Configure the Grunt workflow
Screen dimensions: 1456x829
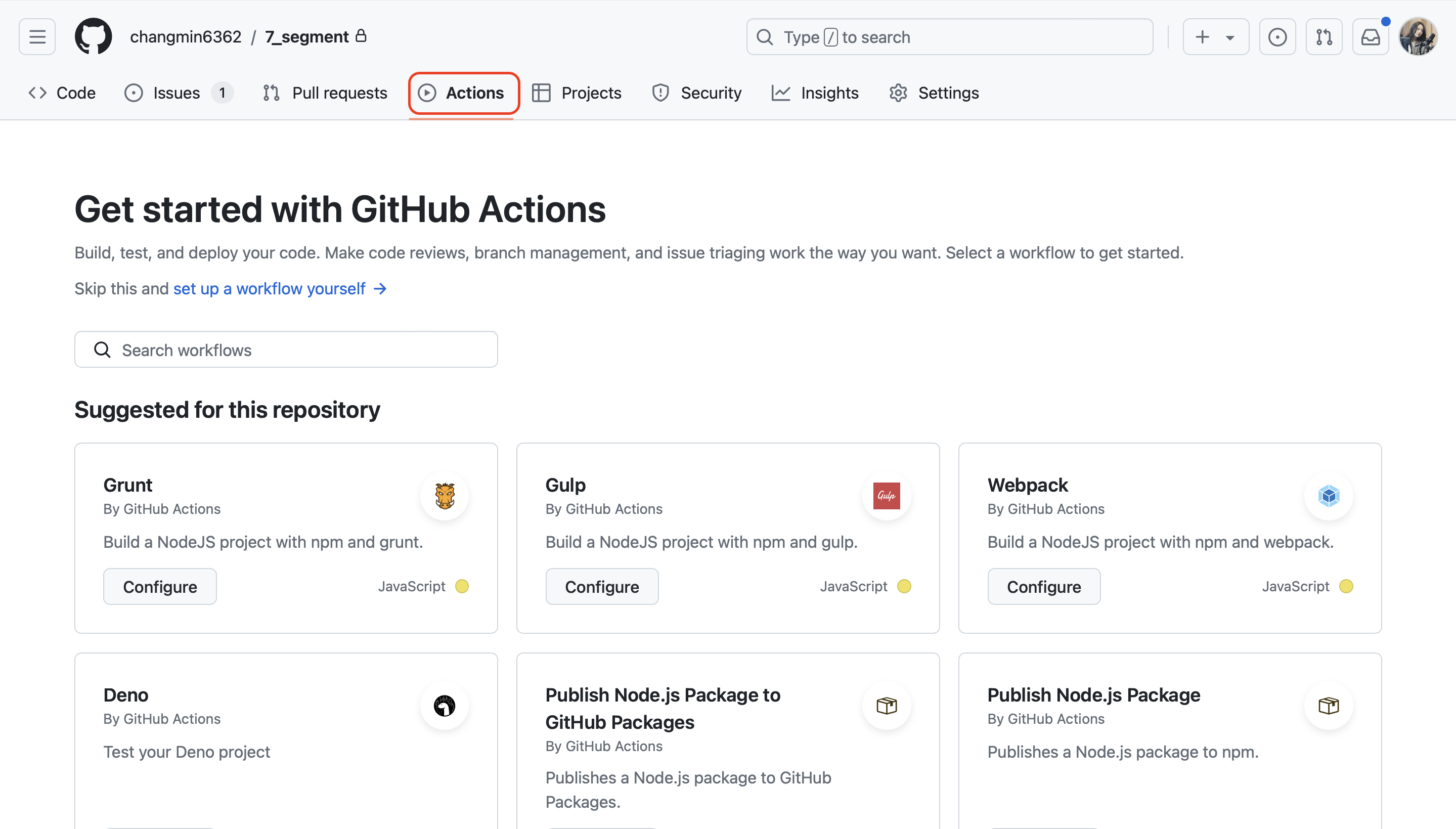coord(160,586)
